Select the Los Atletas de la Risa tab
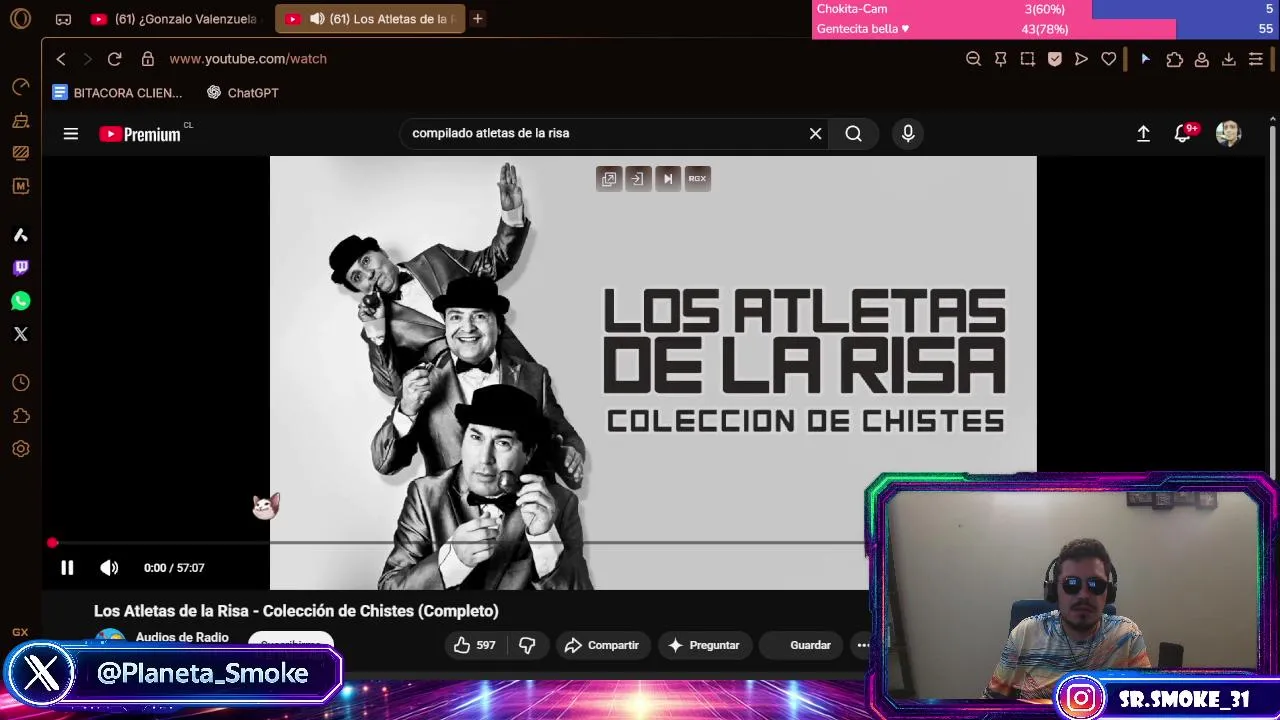Screen dimensions: 1280x720 pos(370,19)
